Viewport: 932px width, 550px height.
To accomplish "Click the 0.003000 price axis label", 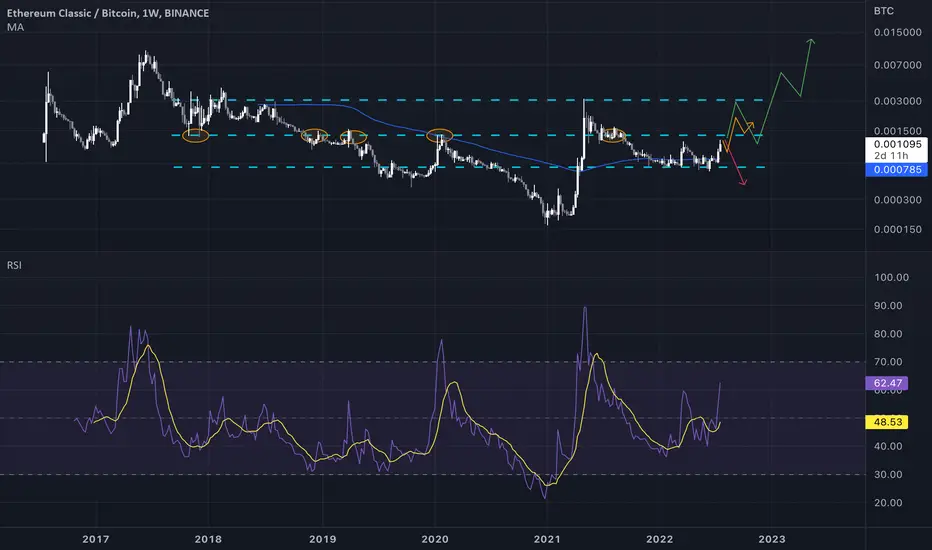I will tap(898, 100).
